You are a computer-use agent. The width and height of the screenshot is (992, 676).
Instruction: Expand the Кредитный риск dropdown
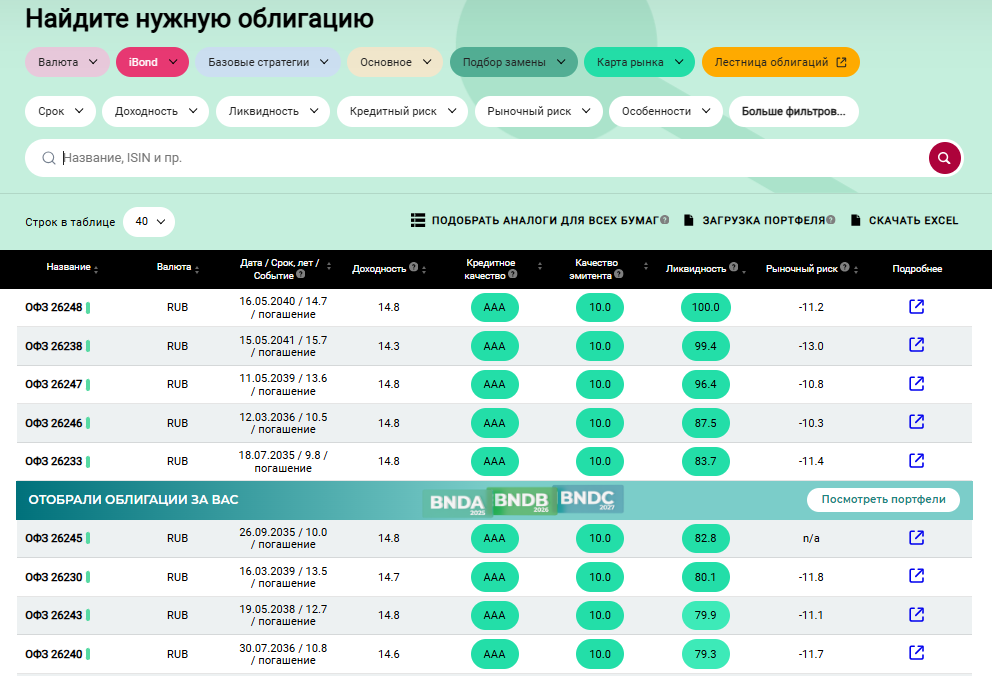pyautogui.click(x=402, y=111)
